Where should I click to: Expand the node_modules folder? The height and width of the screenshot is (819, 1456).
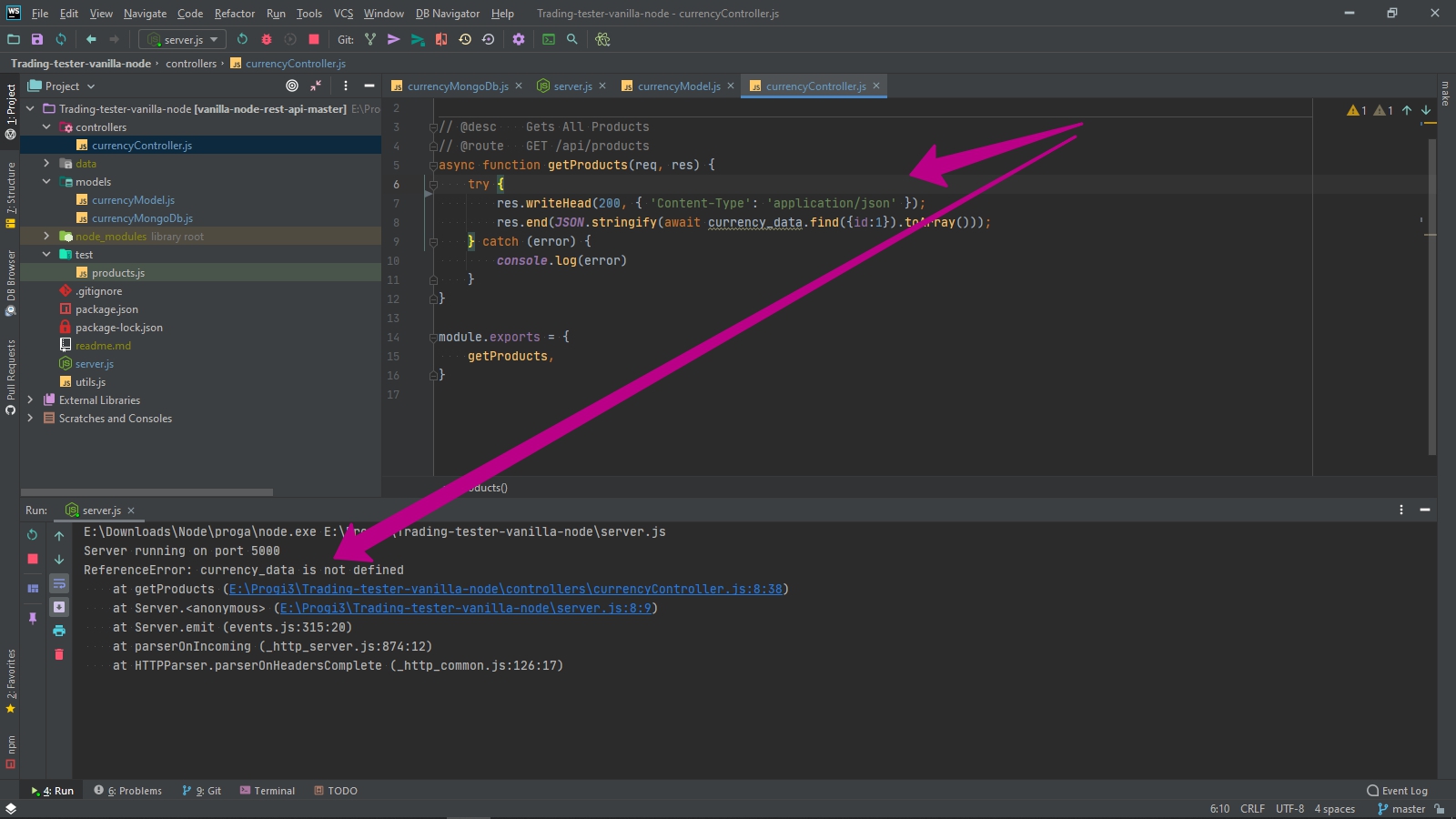click(46, 237)
